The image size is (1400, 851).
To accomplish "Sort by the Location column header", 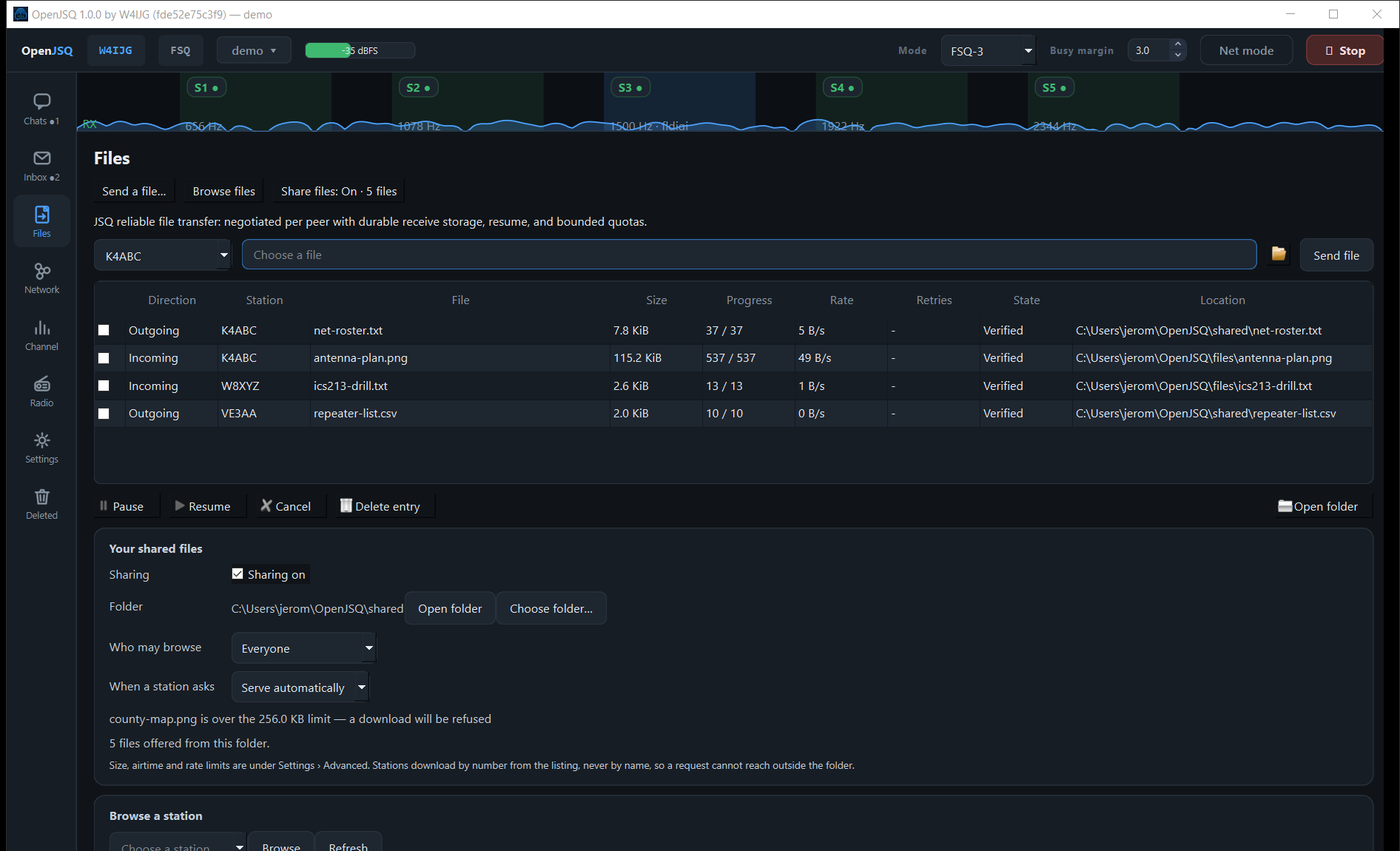I will [x=1222, y=300].
